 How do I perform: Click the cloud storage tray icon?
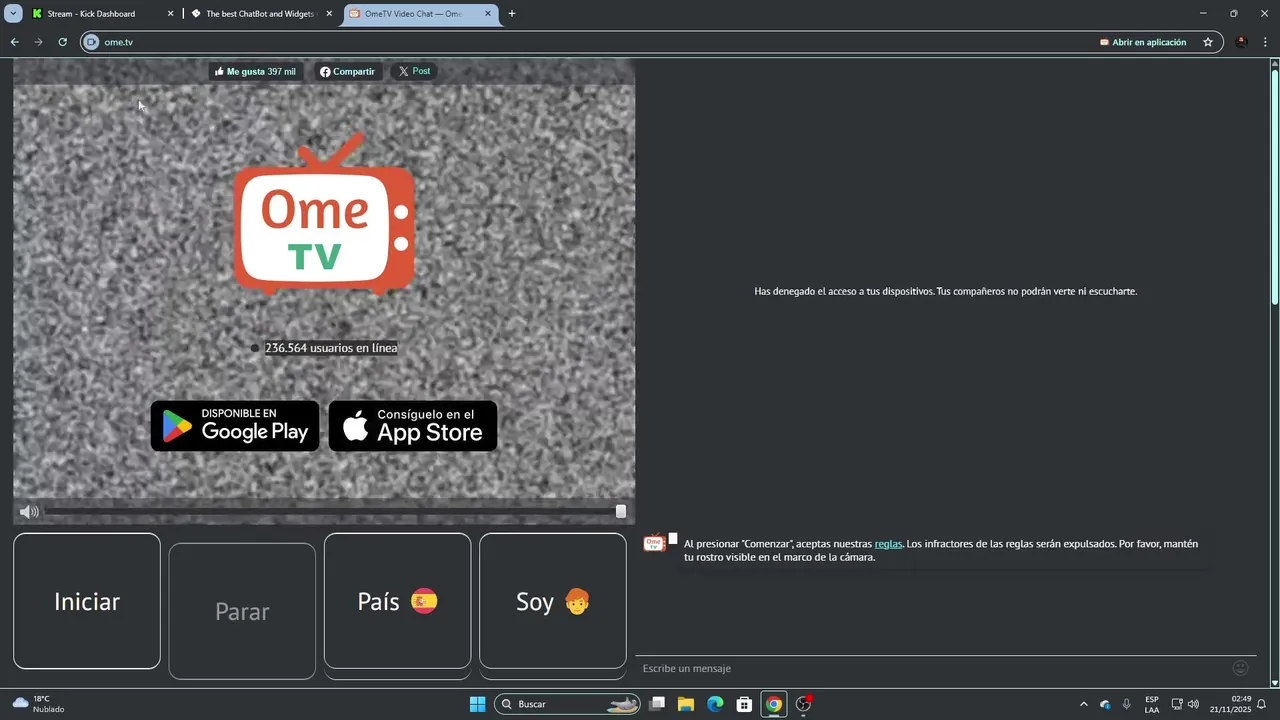click(1105, 704)
